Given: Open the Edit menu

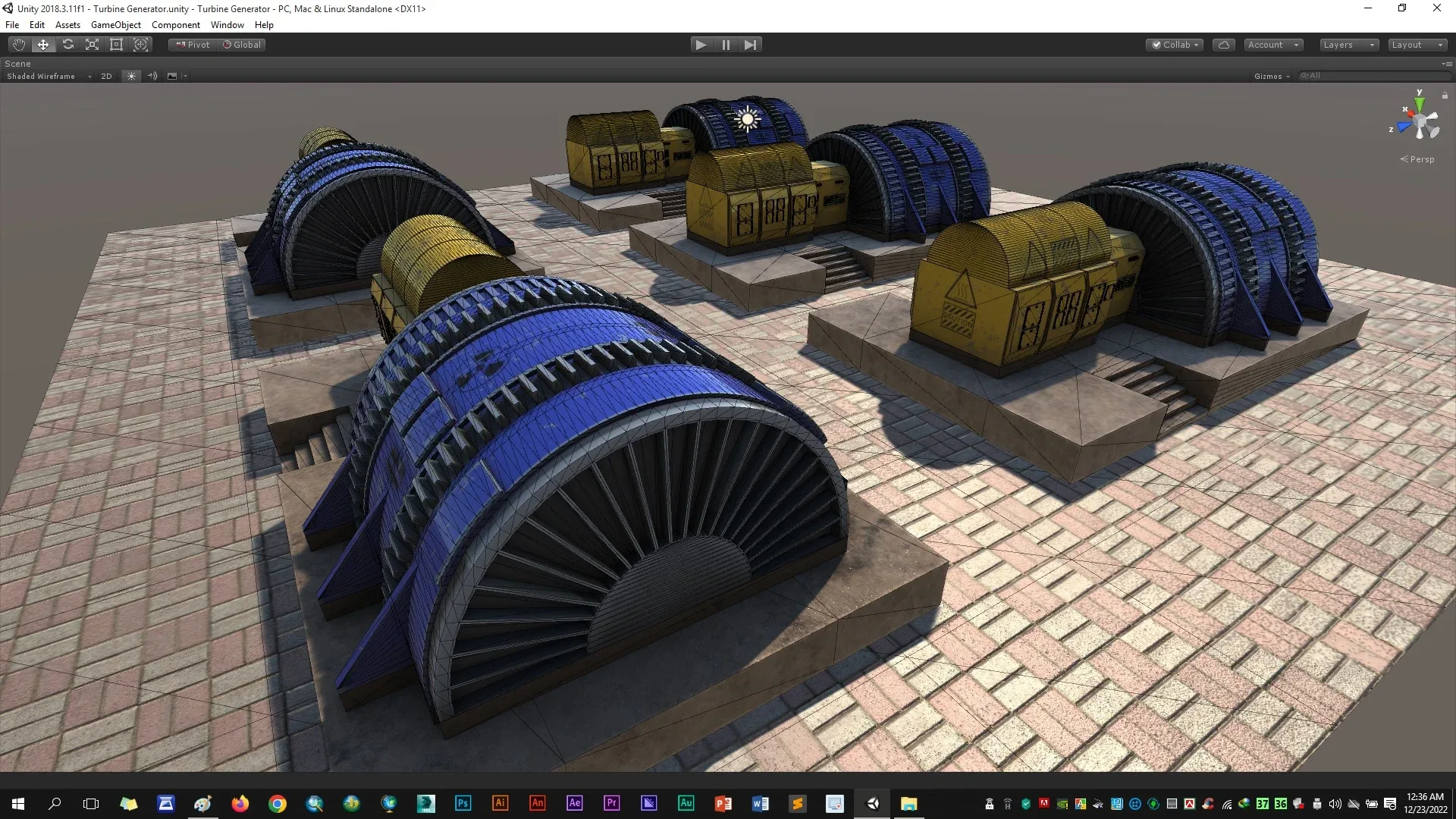Looking at the screenshot, I should point(36,25).
